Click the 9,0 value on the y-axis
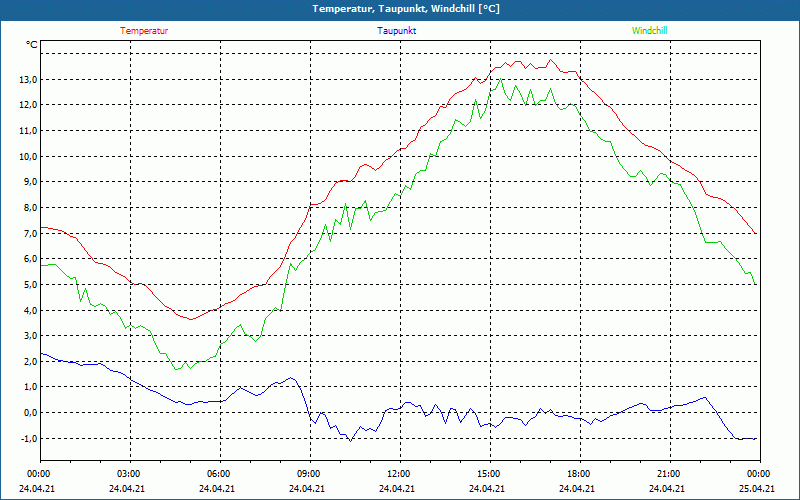 [x=30, y=182]
